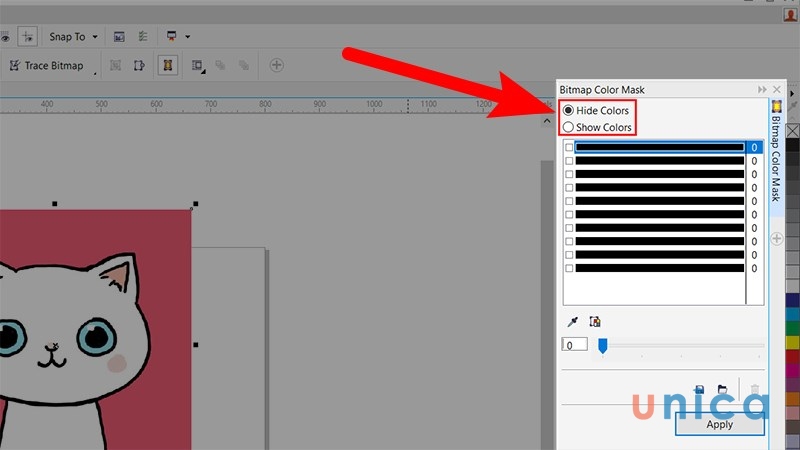Image resolution: width=800 pixels, height=450 pixels.
Task: Expand the Trace Bitmap flyout arrow
Action: pos(96,72)
